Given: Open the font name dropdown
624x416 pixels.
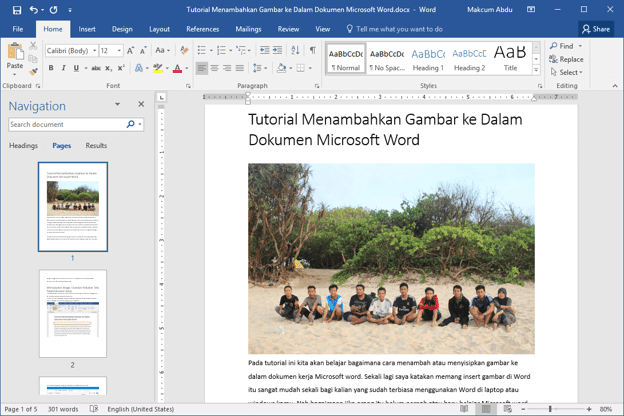Looking at the screenshot, I should (95, 51).
